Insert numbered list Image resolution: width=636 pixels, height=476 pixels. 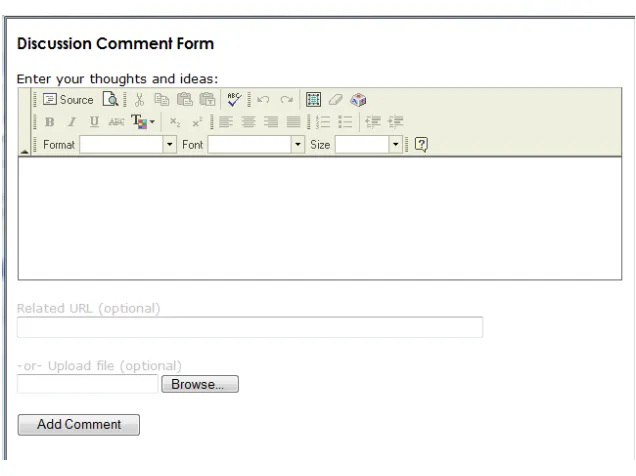323,122
